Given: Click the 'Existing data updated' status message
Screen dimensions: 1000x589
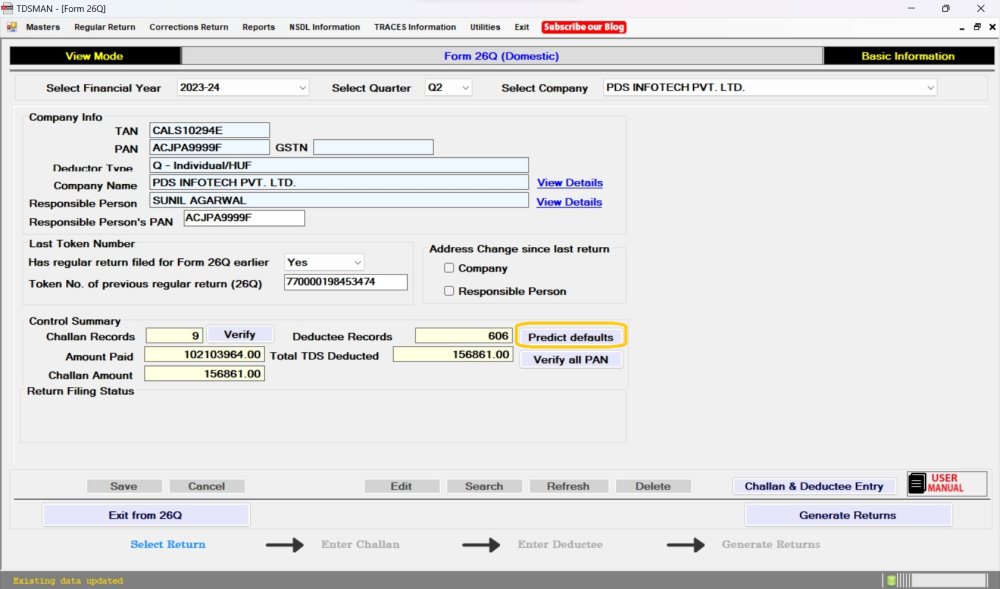Looking at the screenshot, I should pyautogui.click(x=68, y=581).
